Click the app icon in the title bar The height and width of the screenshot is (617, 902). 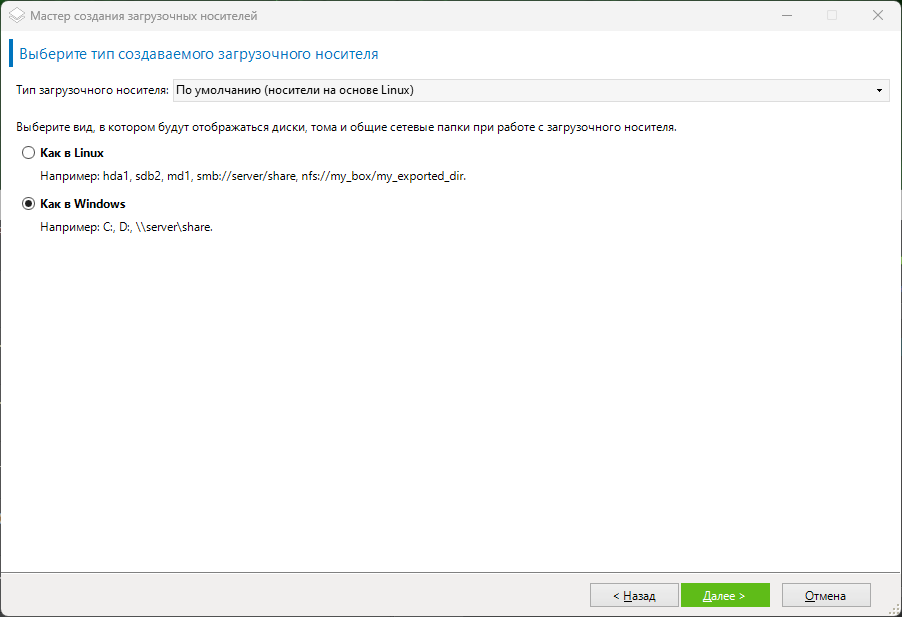point(16,16)
